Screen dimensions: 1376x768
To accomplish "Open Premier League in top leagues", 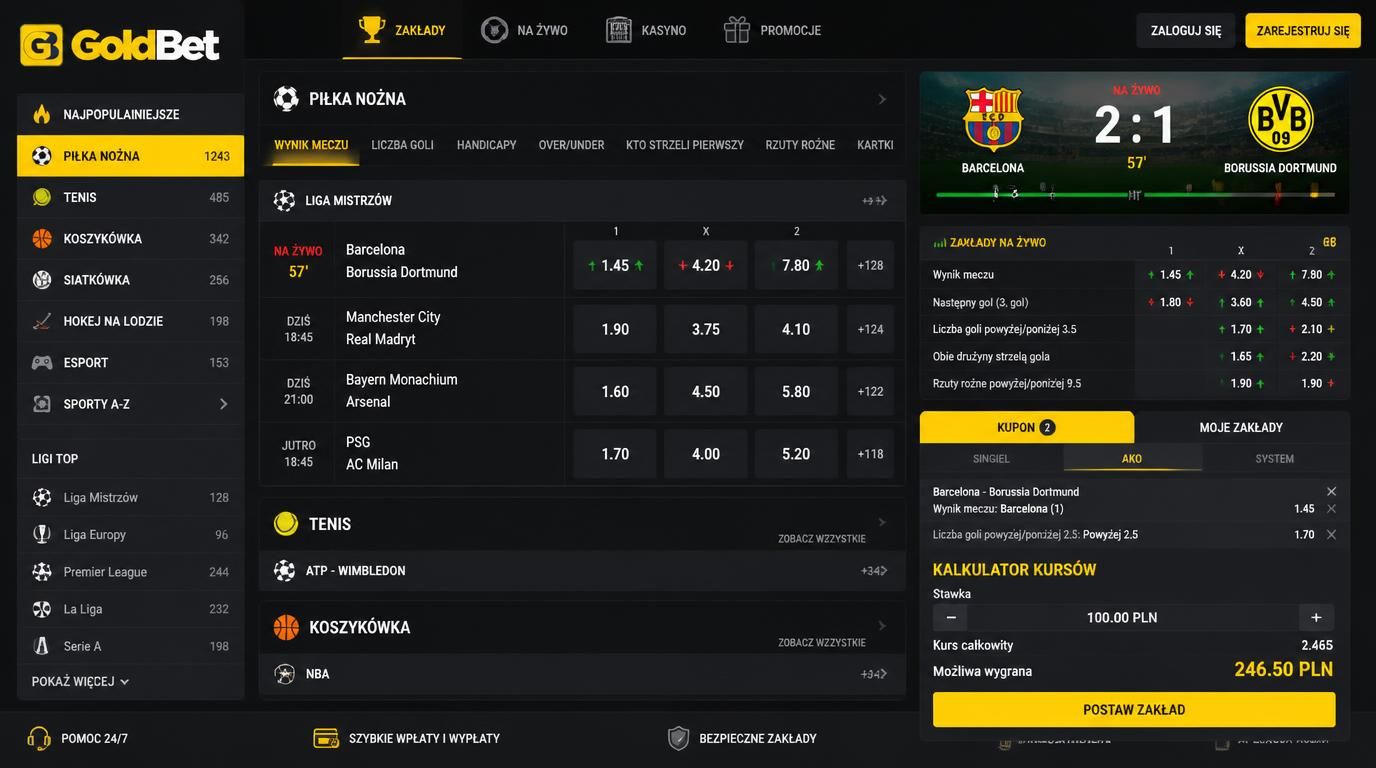I will (x=130, y=572).
